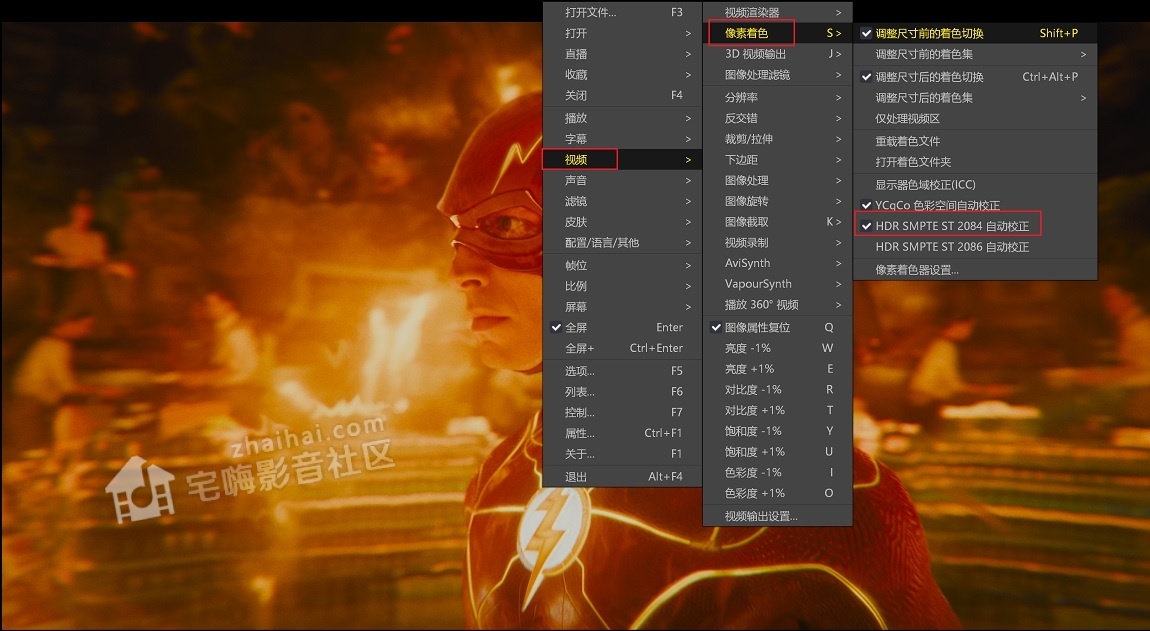Decrease hue with 色彩度 -1%

coord(777,472)
